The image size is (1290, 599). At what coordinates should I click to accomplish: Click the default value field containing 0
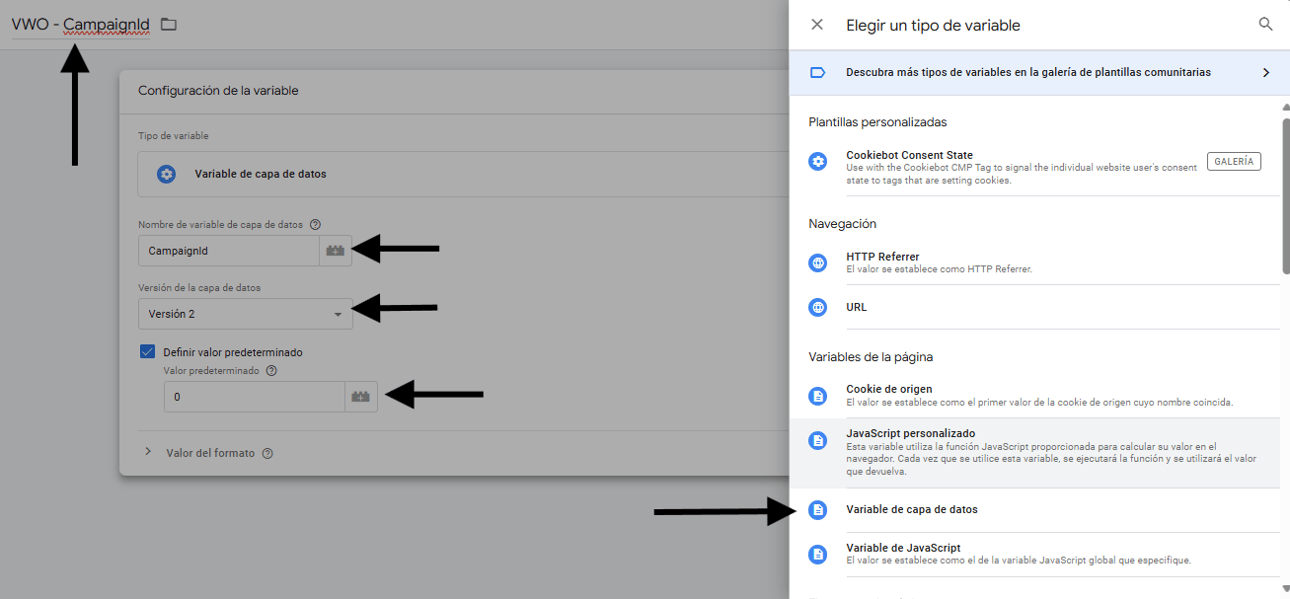pos(255,397)
